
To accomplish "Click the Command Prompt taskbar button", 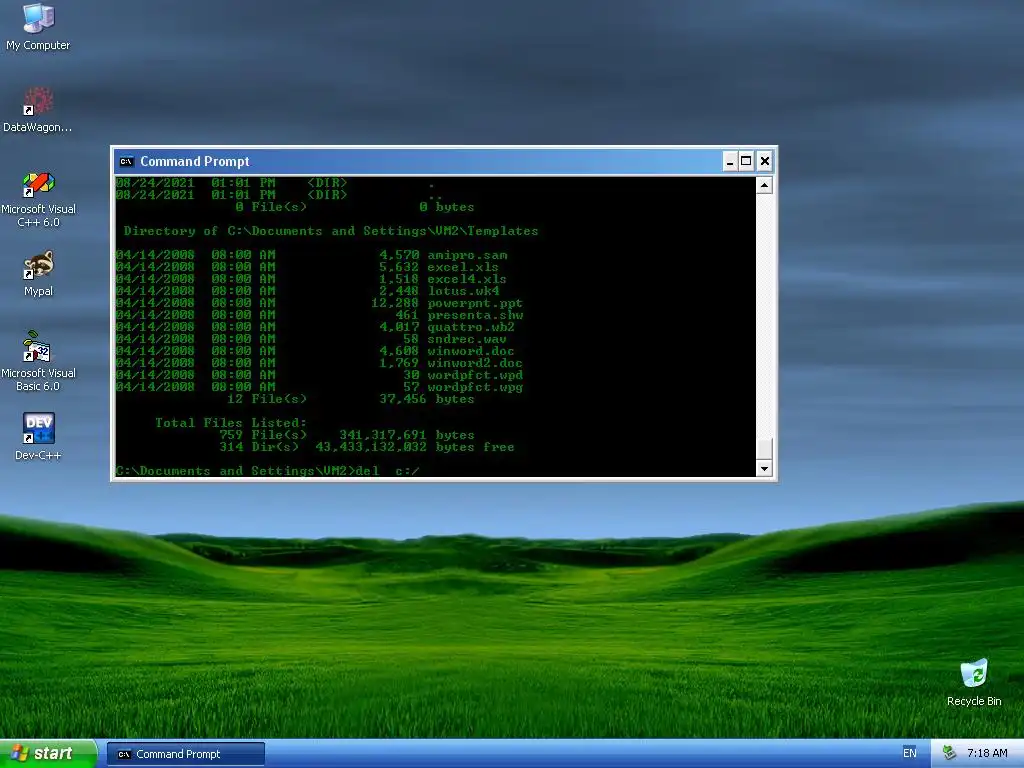I will pyautogui.click(x=185, y=754).
